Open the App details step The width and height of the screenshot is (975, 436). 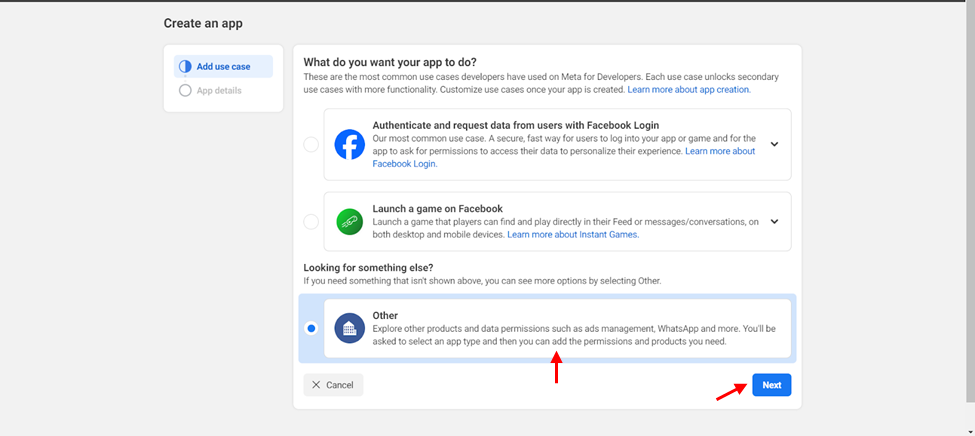pyautogui.click(x=219, y=91)
